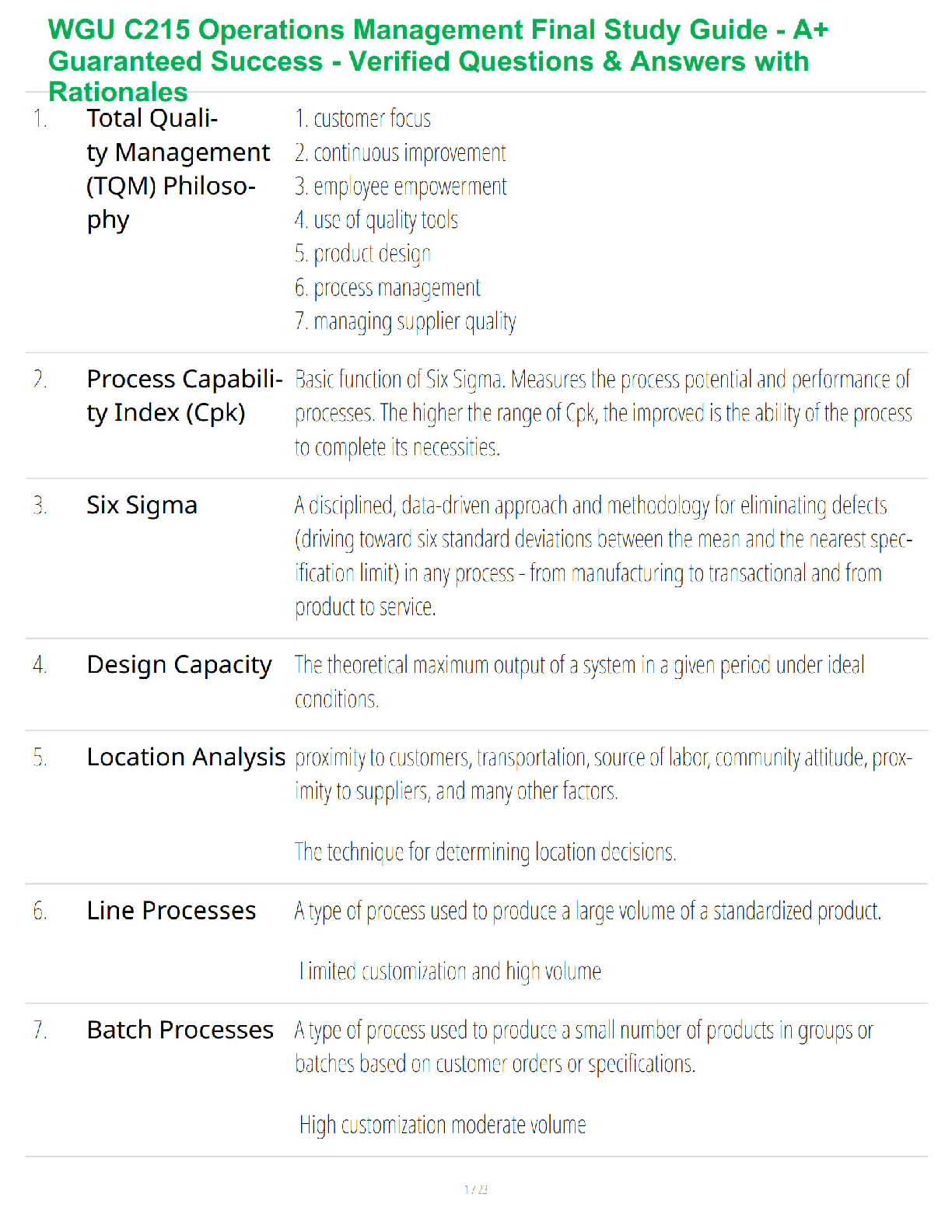This screenshot has height=1232, width=952.
Task: Click 'Limited customization and high volume' line
Action: click(450, 971)
